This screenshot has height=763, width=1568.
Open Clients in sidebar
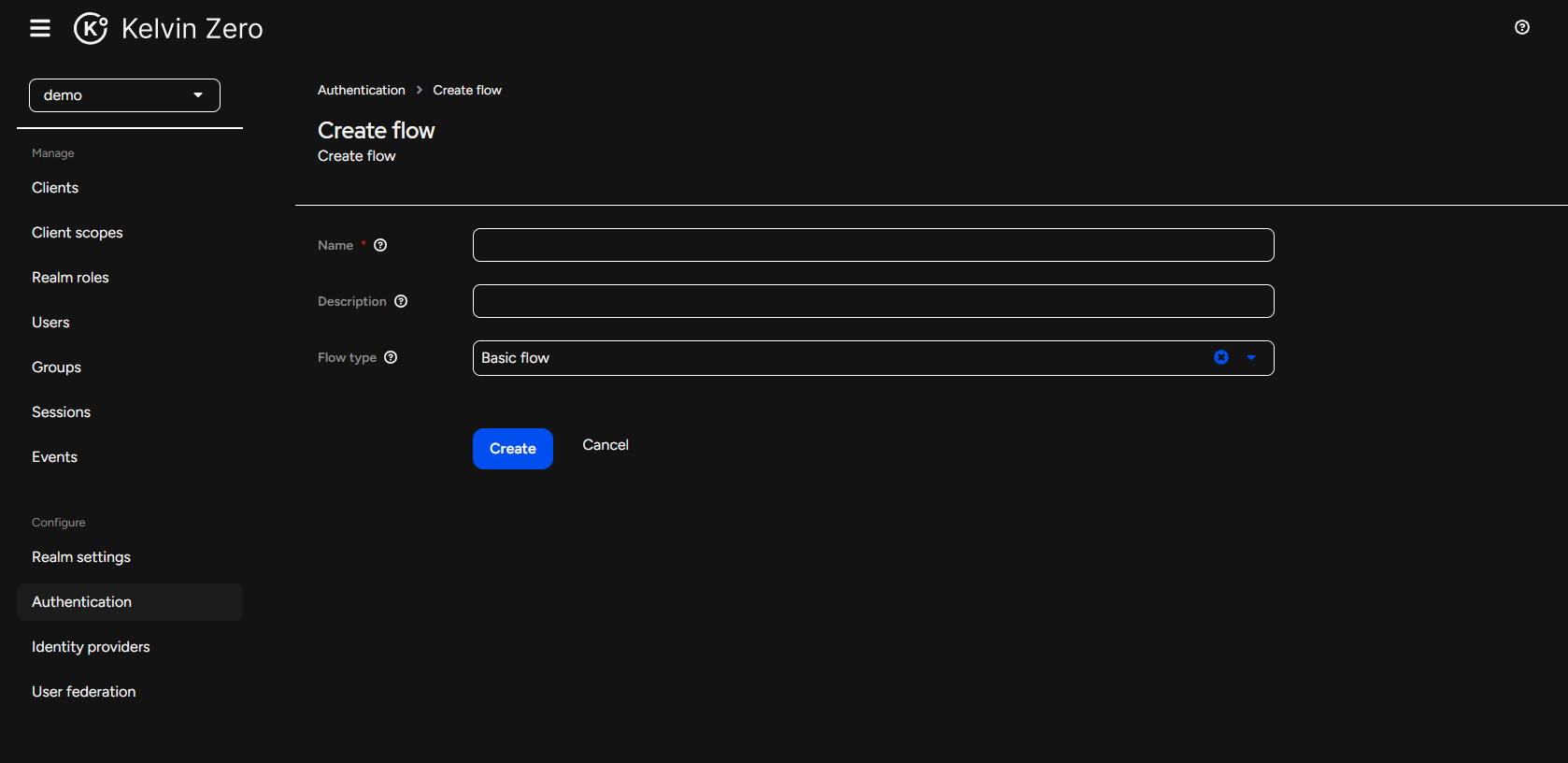point(55,188)
